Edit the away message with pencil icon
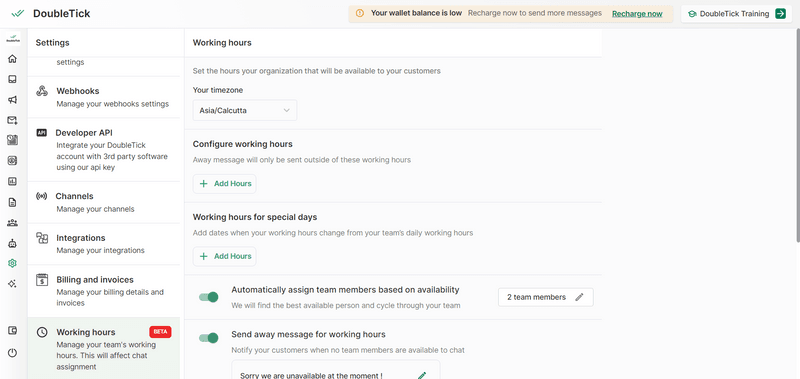 click(x=422, y=375)
